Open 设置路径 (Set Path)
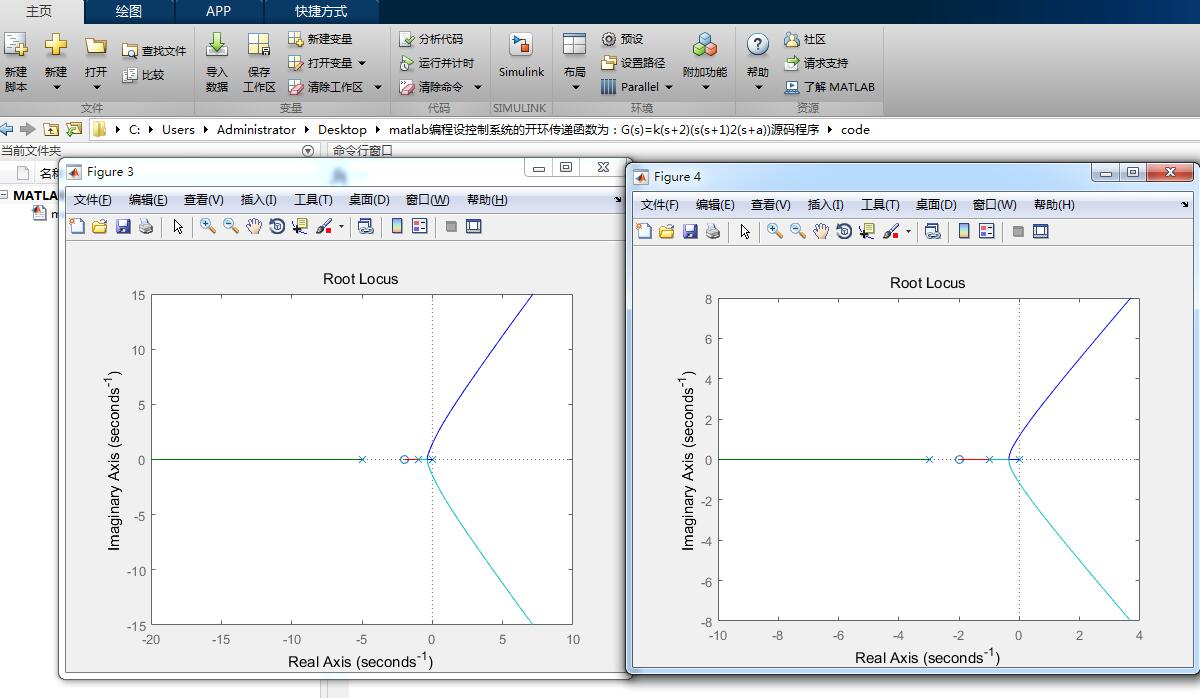The width and height of the screenshot is (1200, 698). coord(633,63)
